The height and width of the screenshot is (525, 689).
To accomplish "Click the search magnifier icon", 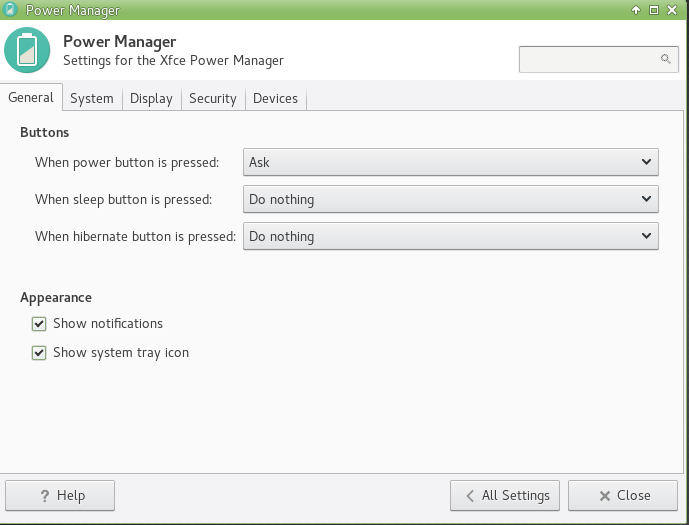I will [666, 60].
